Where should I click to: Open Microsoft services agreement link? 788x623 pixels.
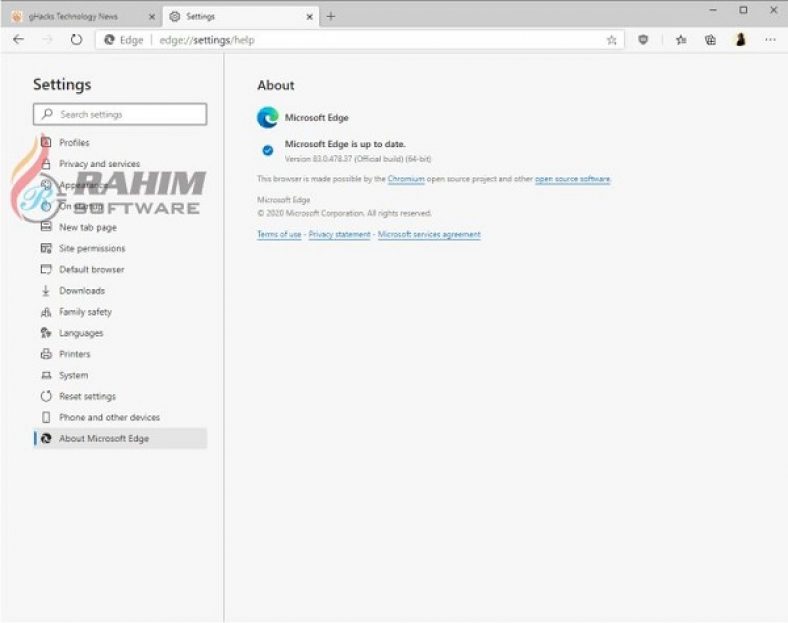429,234
